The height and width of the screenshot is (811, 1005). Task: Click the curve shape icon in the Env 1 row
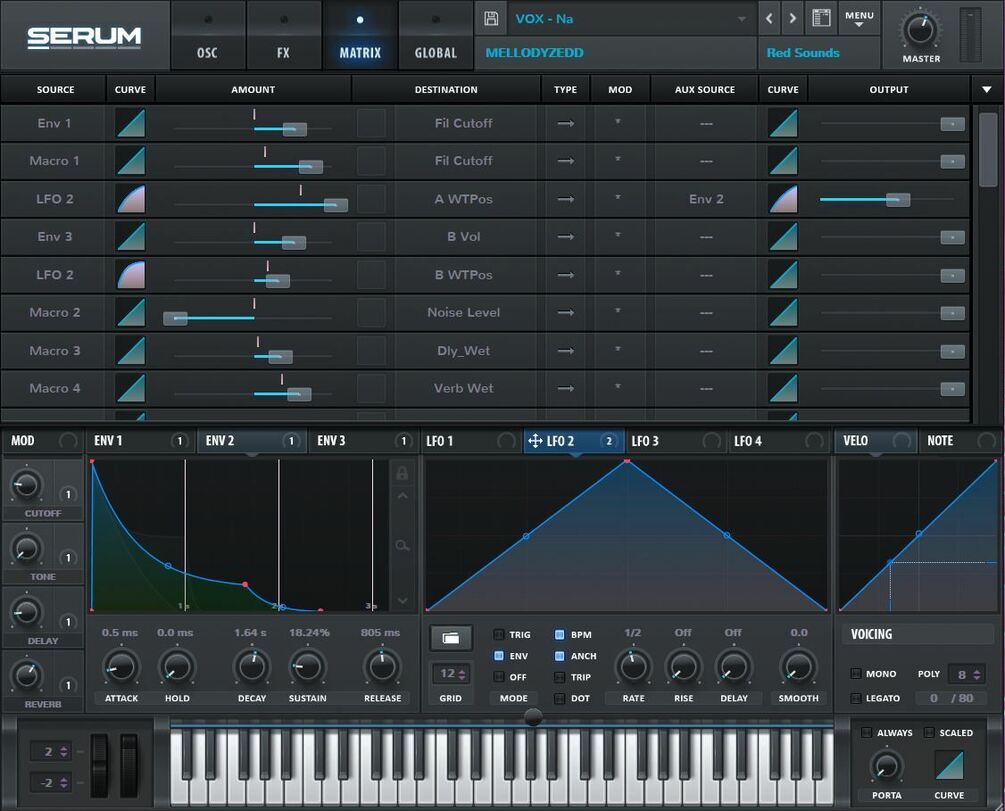131,123
